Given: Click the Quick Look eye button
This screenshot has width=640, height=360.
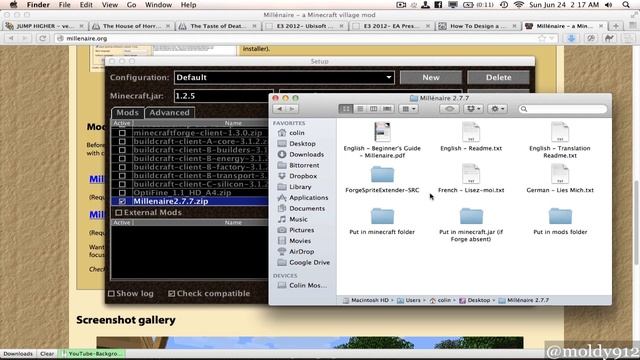Looking at the screenshot, I should coord(449,109).
